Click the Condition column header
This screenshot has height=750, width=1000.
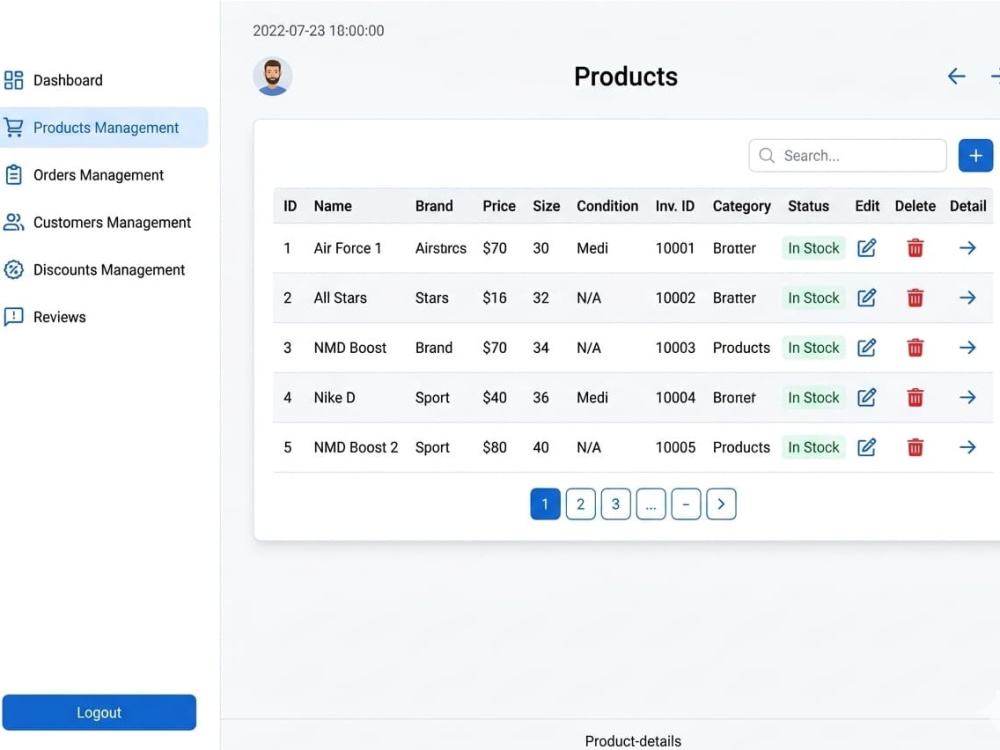[x=607, y=206]
